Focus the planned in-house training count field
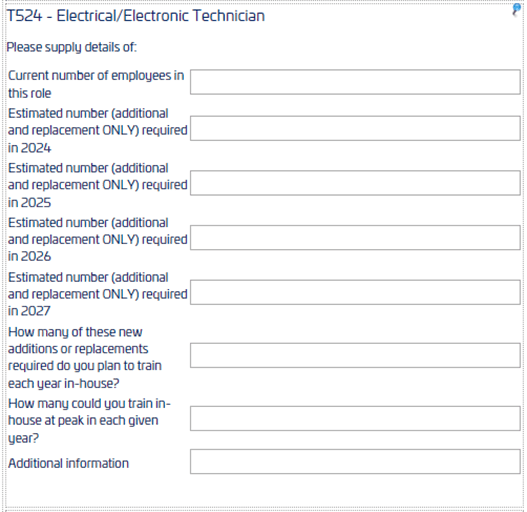This screenshot has height=512, width=527. point(355,355)
